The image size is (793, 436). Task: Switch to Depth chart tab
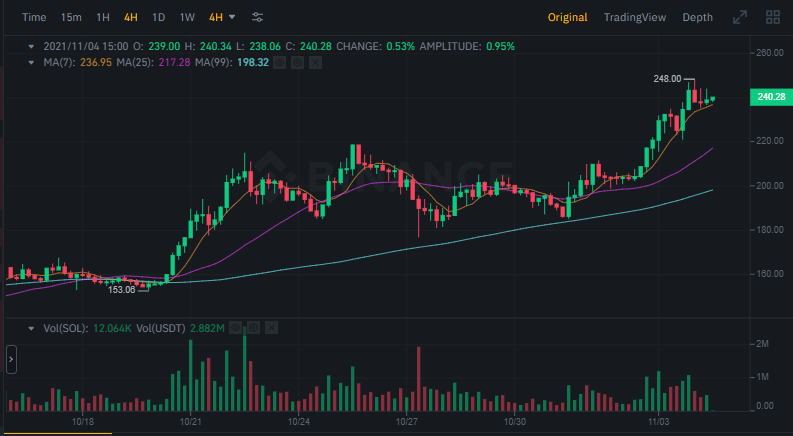698,18
